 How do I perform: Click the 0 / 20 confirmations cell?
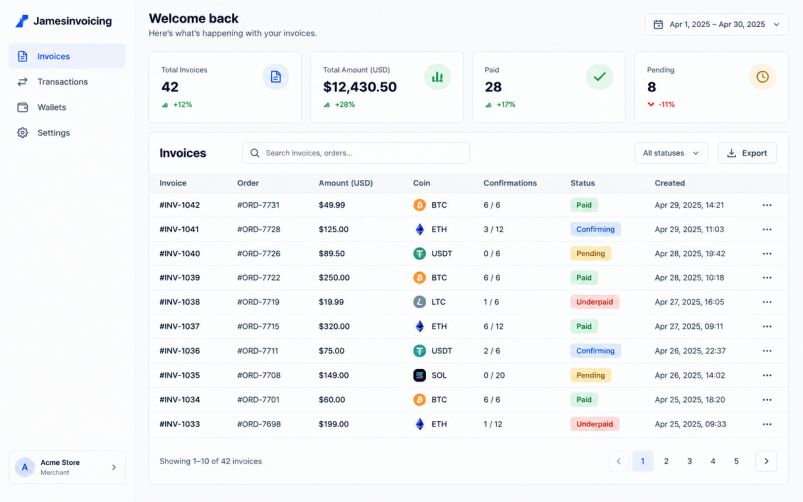click(x=494, y=375)
